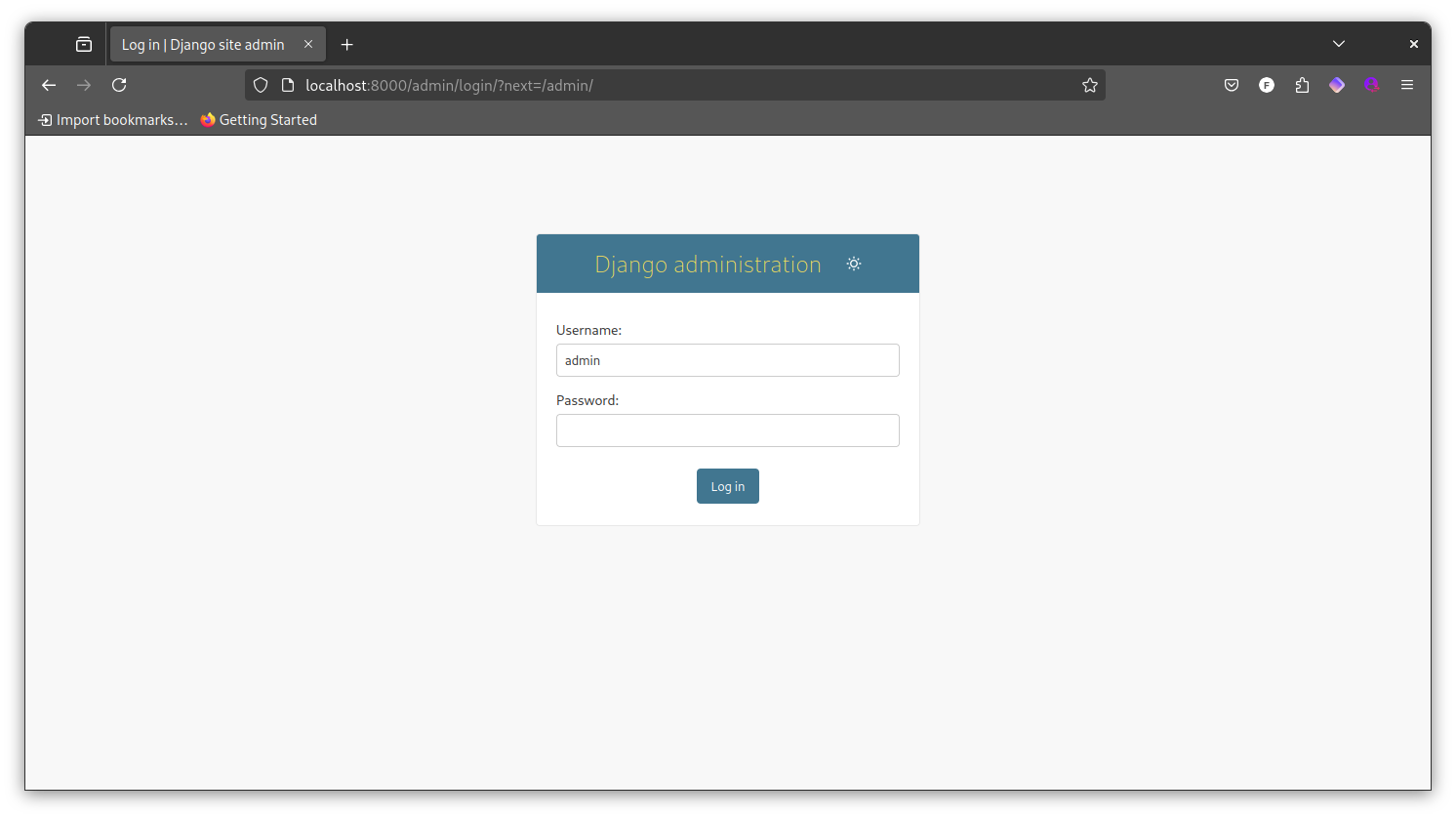The width and height of the screenshot is (1456, 818).
Task: Save to Pocket using the Pocket icon
Action: (1232, 85)
